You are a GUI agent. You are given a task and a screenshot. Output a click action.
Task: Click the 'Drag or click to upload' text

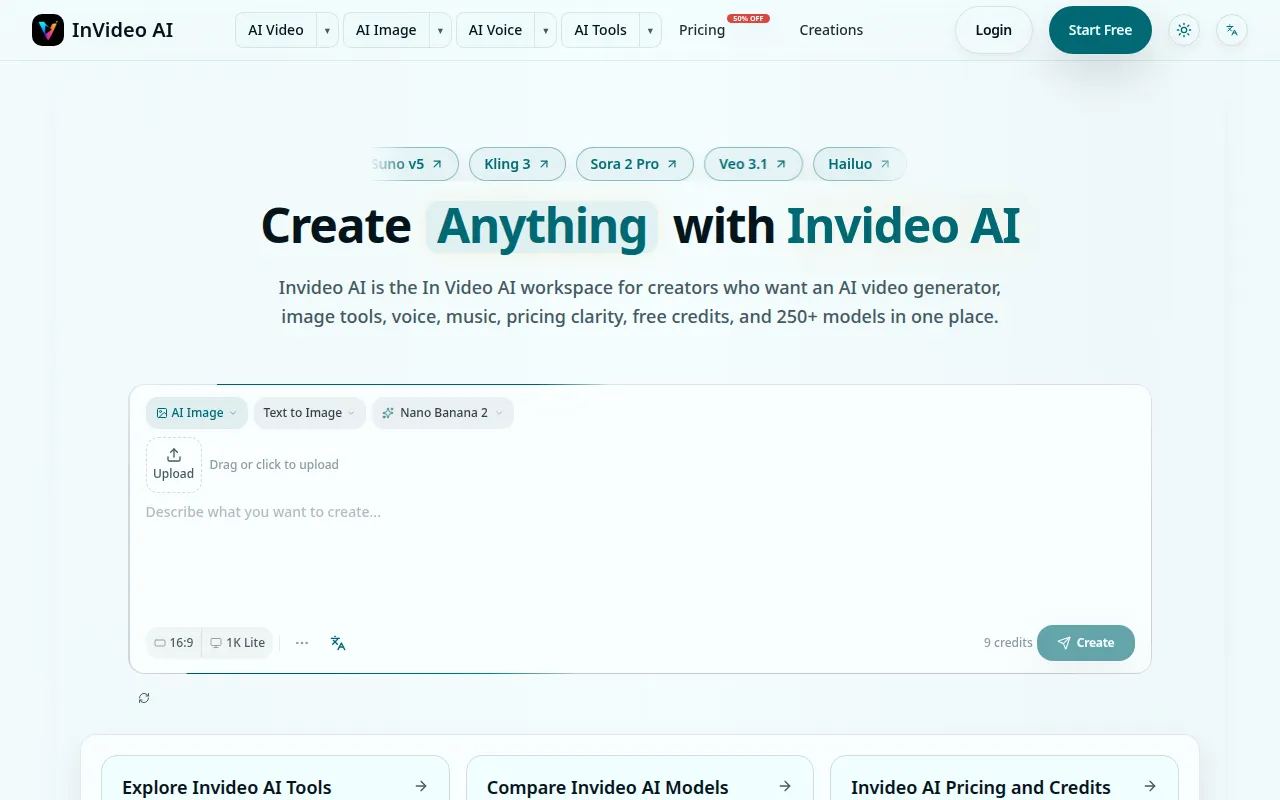(274, 465)
